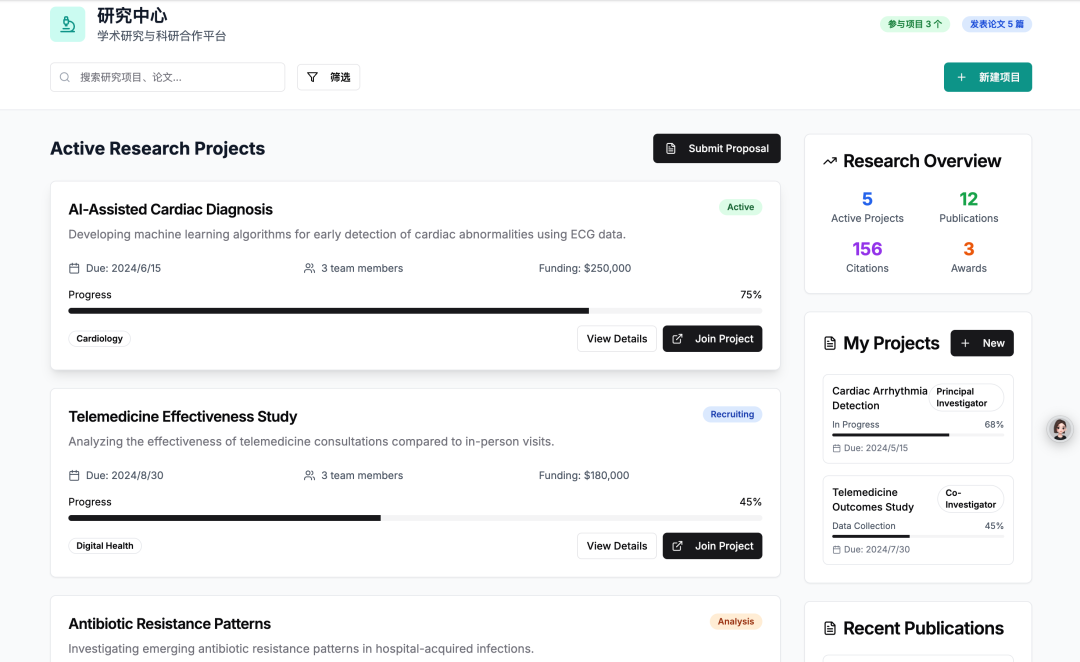Select the Digital Health tag
This screenshot has width=1080, height=662.
[105, 546]
